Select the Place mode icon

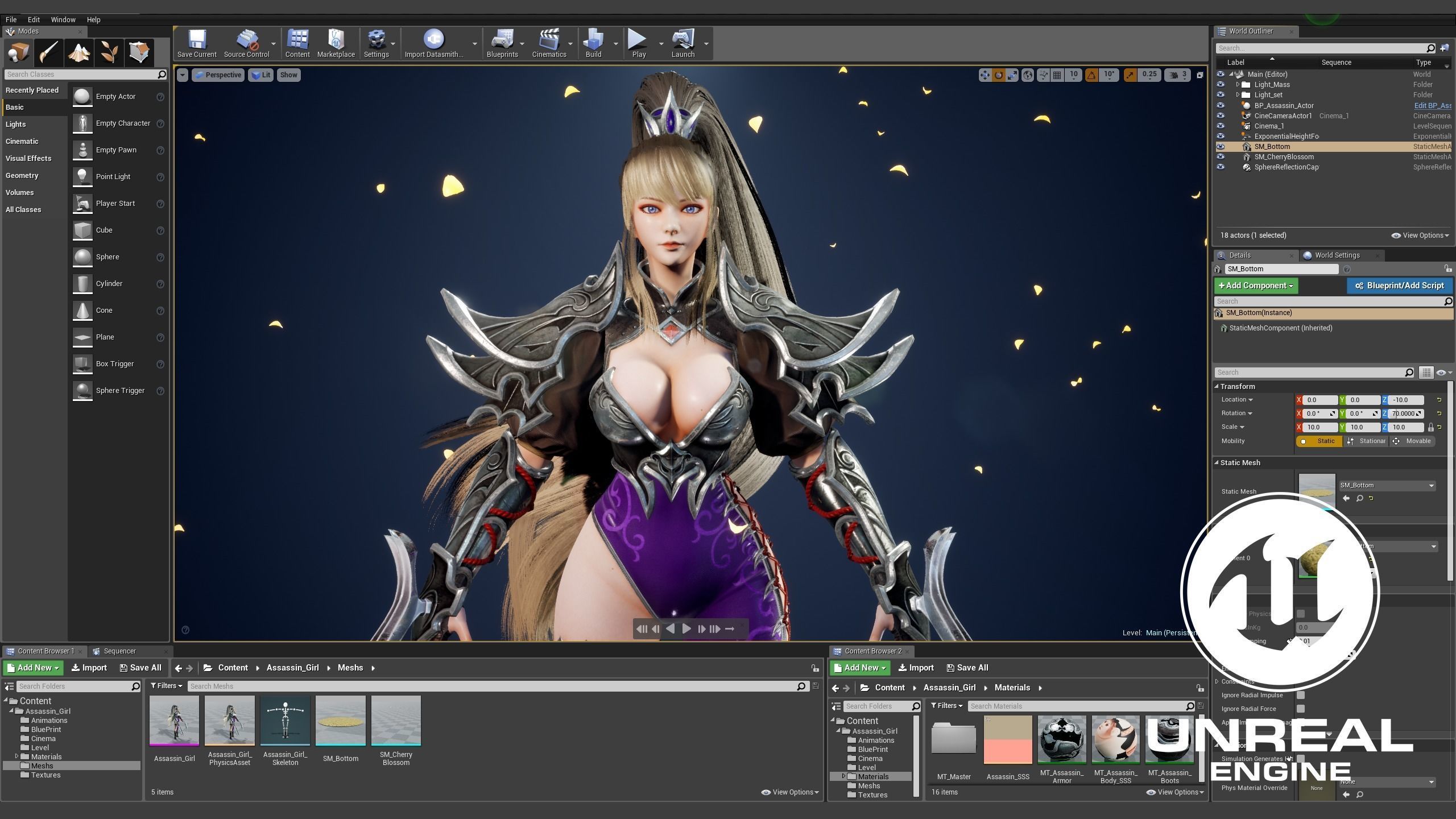(18, 52)
